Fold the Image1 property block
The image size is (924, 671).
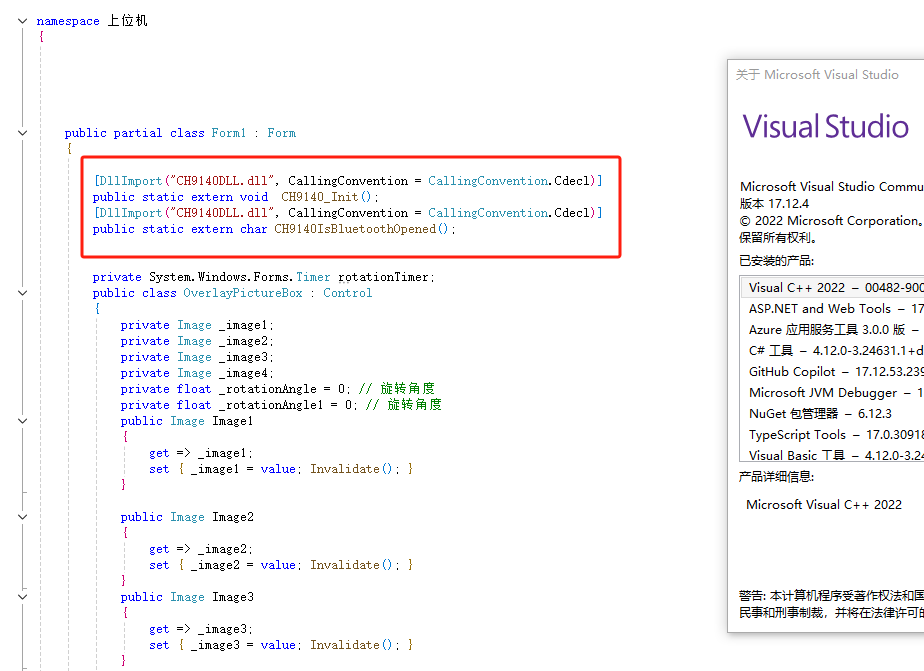click(22, 421)
